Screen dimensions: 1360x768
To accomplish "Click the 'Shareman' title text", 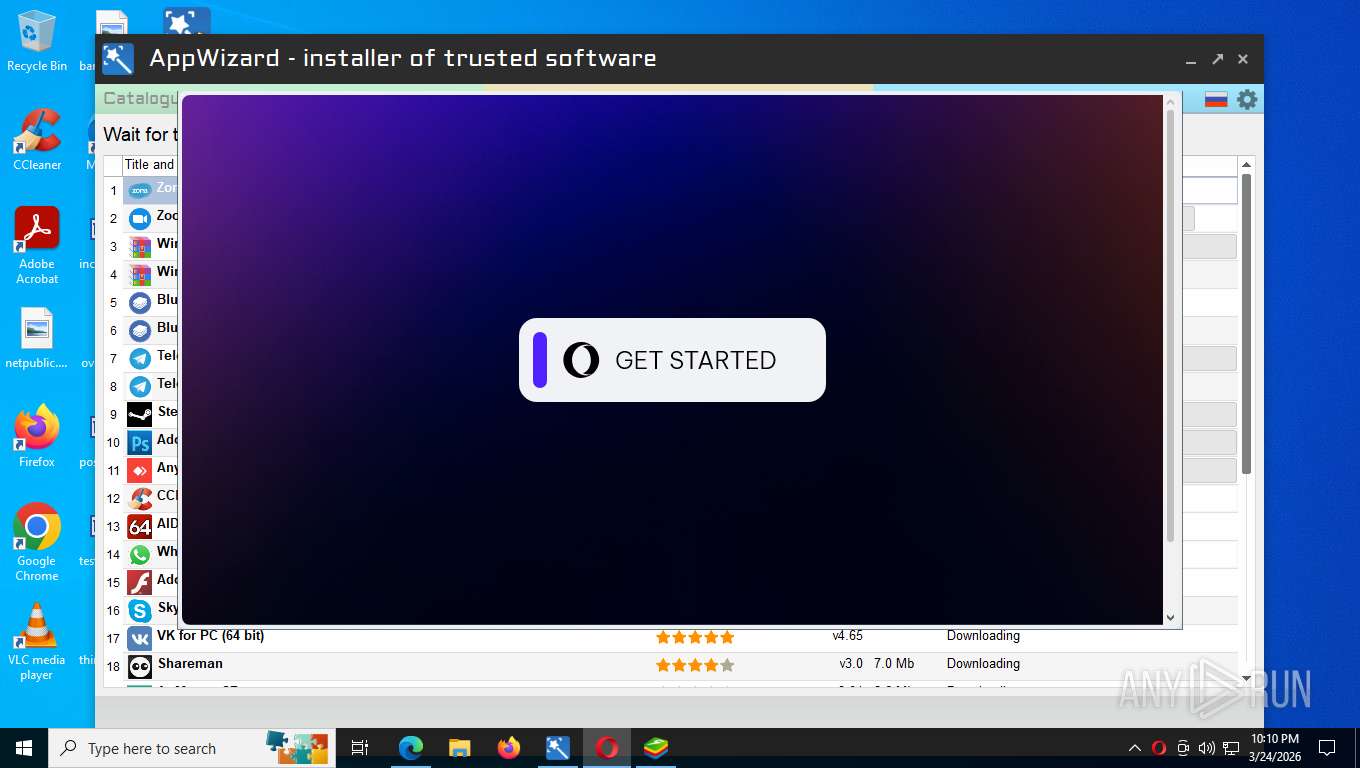I will [x=190, y=664].
